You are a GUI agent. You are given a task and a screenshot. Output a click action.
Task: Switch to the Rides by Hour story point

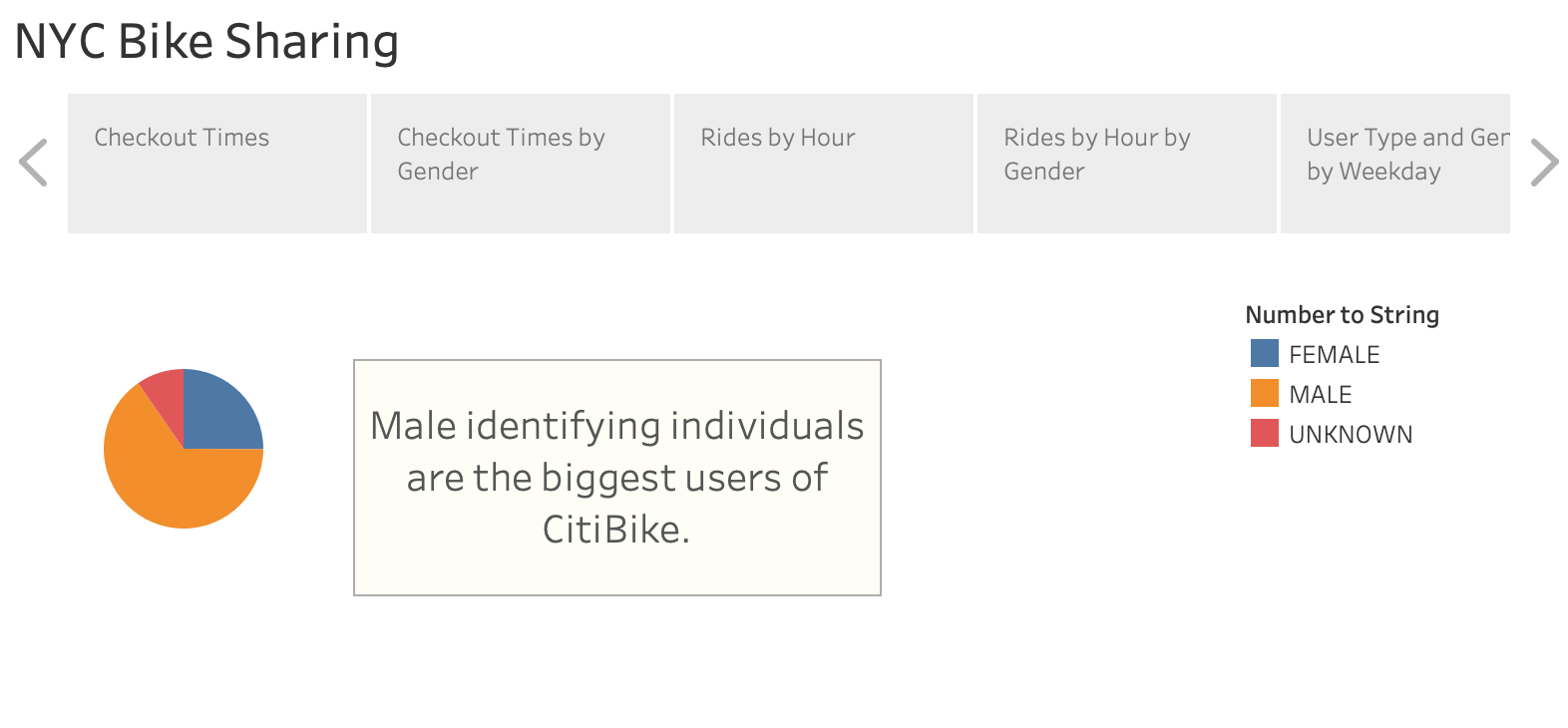[x=823, y=161]
